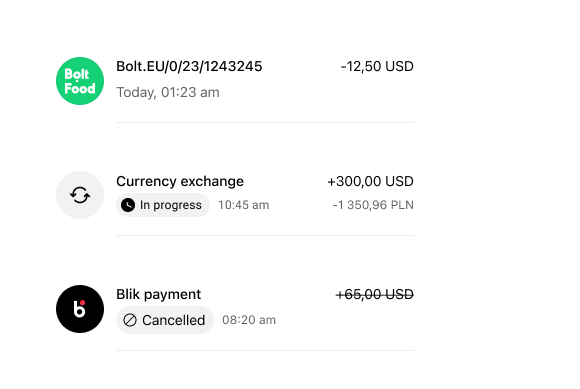
Task: Click the In progress status badge
Action: click(x=163, y=205)
